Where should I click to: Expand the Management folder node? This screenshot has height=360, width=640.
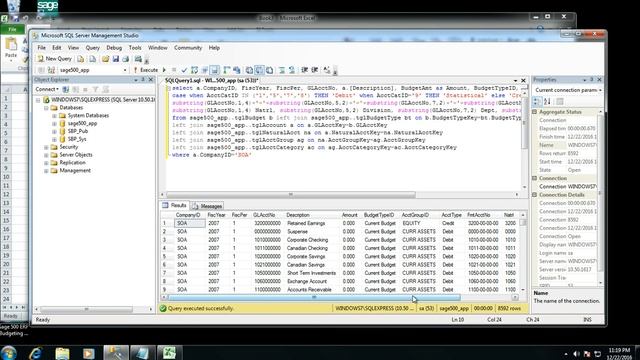(x=46, y=171)
